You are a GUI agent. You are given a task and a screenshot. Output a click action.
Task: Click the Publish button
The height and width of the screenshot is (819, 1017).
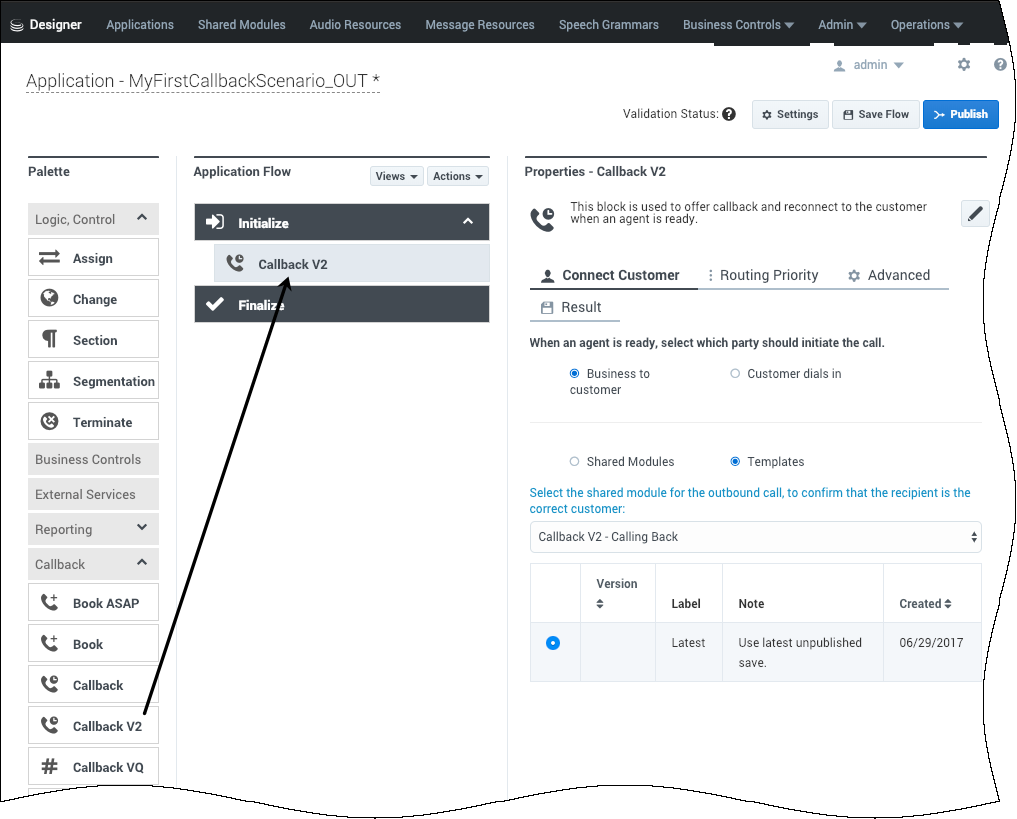point(960,114)
